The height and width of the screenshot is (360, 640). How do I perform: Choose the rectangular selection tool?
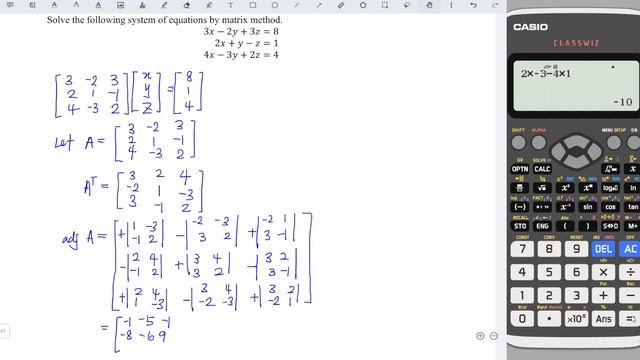pyautogui.click(x=385, y=5)
